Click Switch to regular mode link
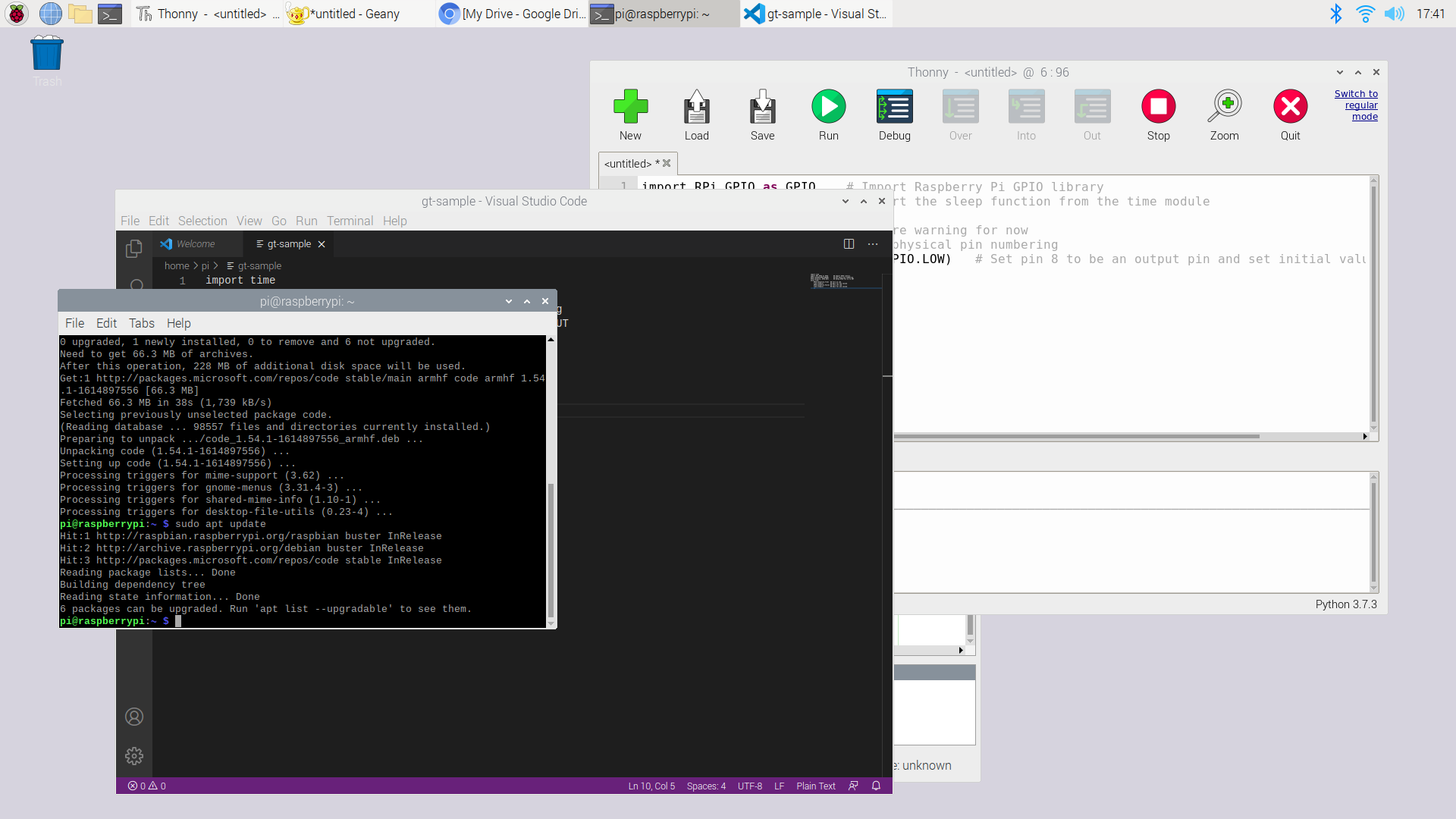This screenshot has height=819, width=1456. click(x=1357, y=105)
